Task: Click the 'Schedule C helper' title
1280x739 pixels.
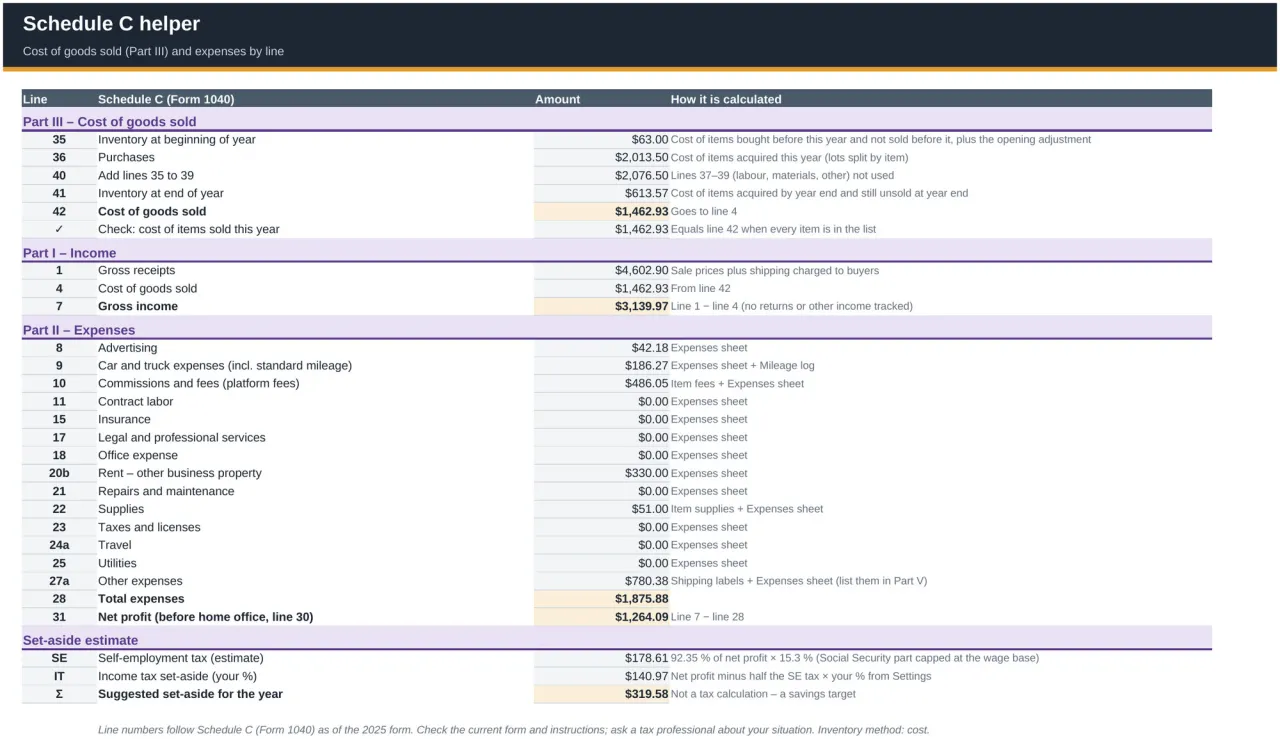Action: click(x=111, y=24)
